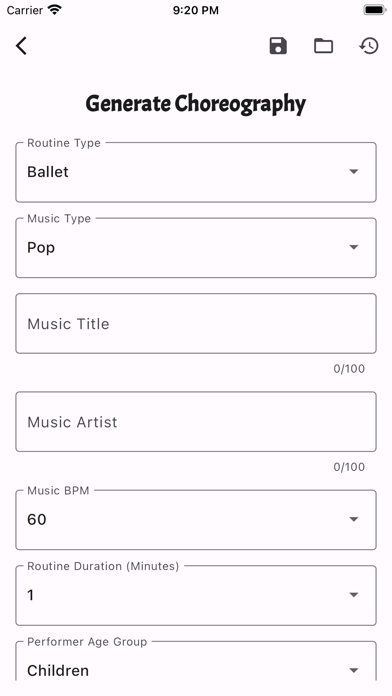Viewport: 392px width, 696px height.
Task: Expand the Routine Type dropdown arrow
Action: tap(353, 172)
